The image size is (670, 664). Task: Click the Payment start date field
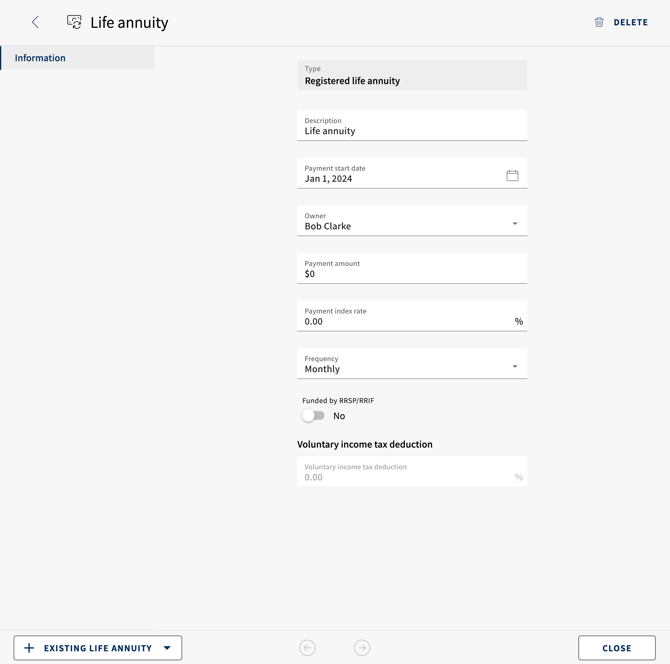pyautogui.click(x=412, y=173)
